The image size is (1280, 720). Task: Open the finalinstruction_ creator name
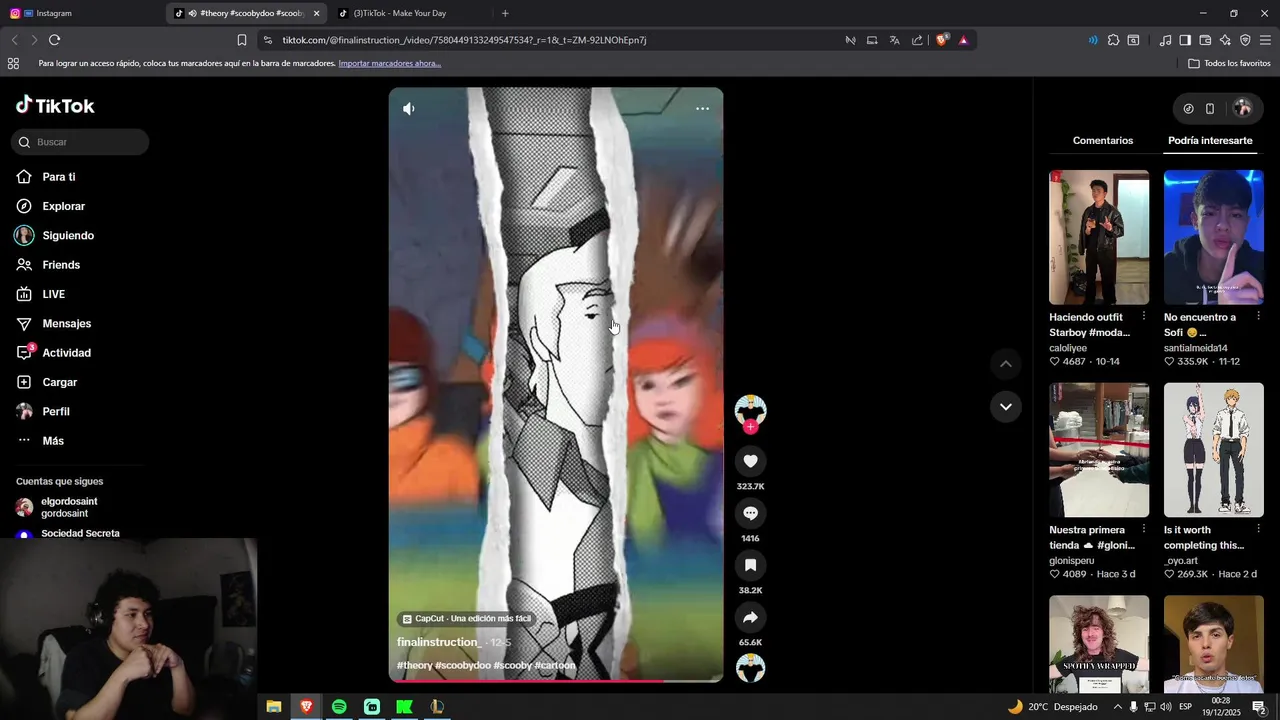point(439,642)
